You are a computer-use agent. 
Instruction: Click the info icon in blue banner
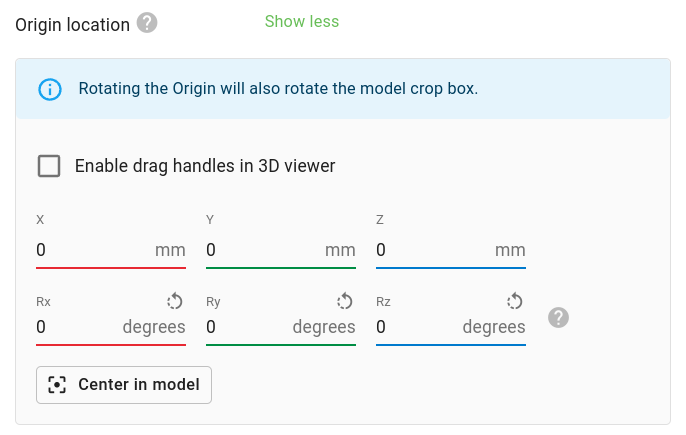pos(49,89)
